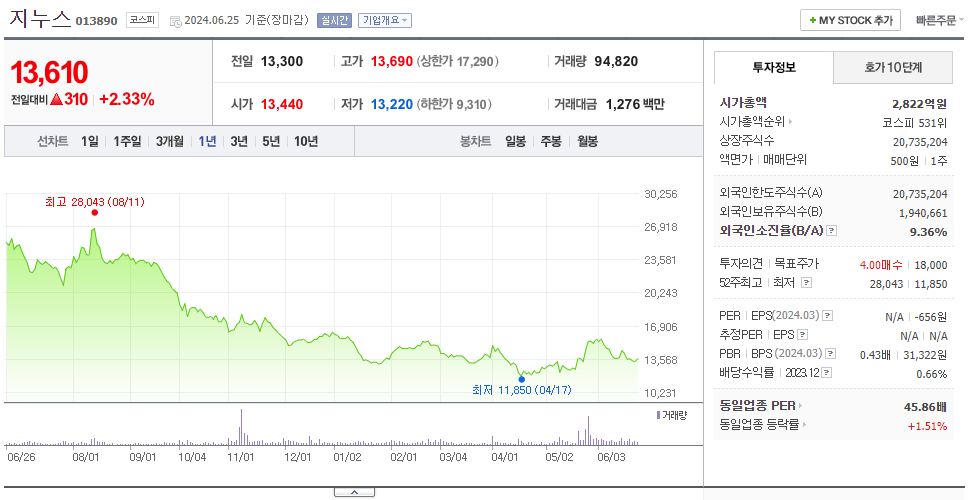Open help icon next to PER EPS(2024.03)
This screenshot has width=968, height=500.
click(x=828, y=316)
